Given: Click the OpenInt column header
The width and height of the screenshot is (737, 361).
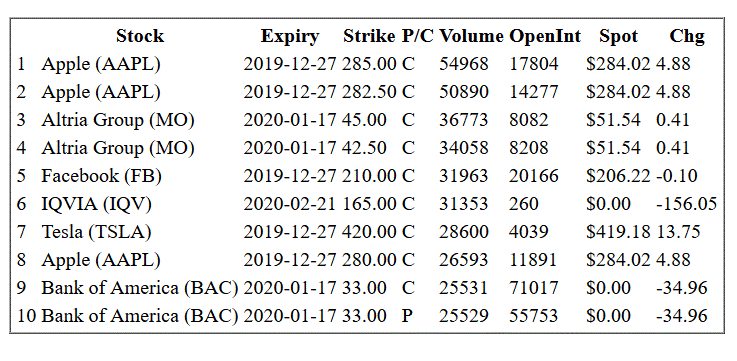Looking at the screenshot, I should (x=545, y=36).
